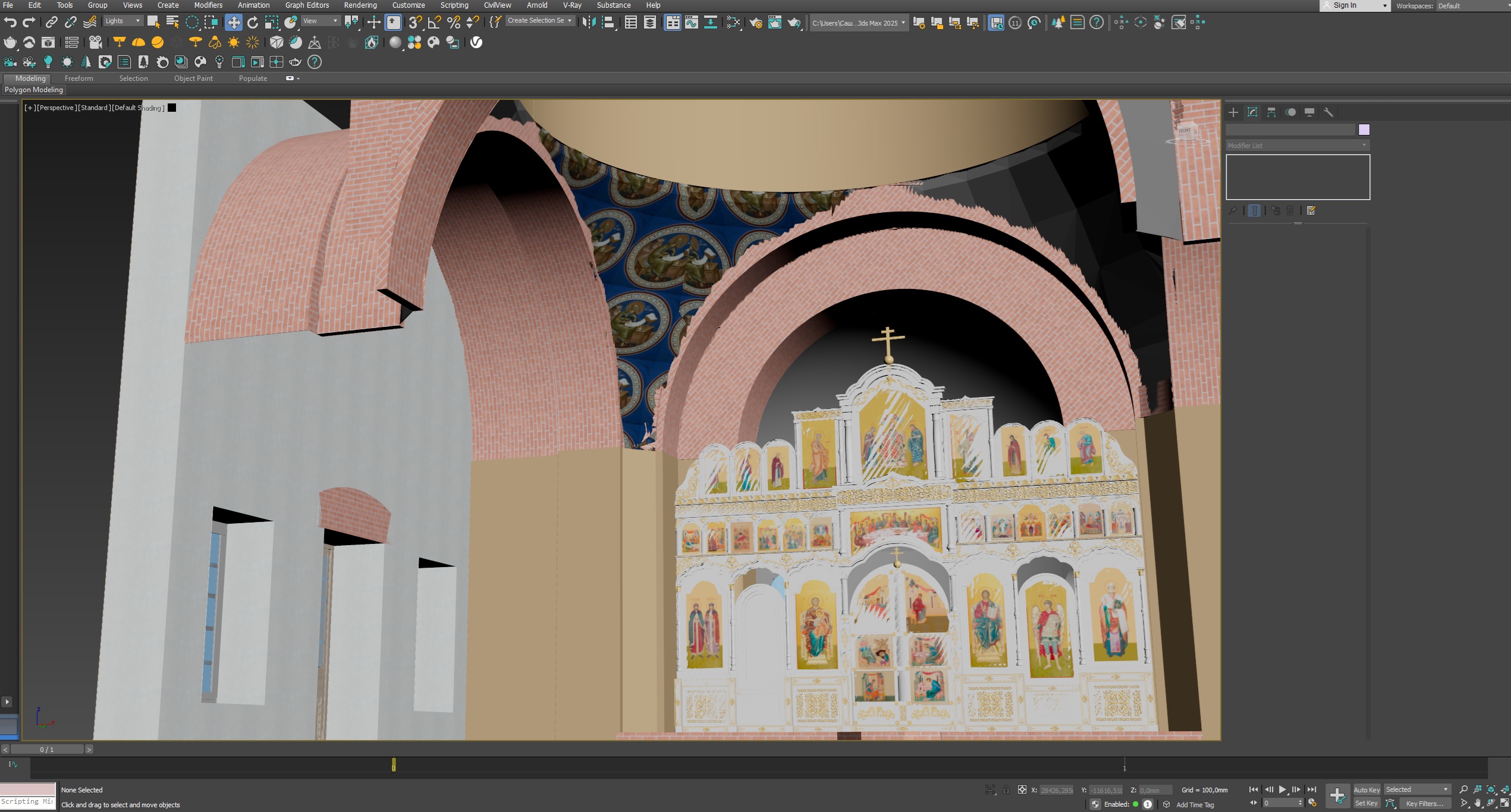Open the View reference coordinate dropdown
Screen dimensions: 1511x812
[x=321, y=21]
